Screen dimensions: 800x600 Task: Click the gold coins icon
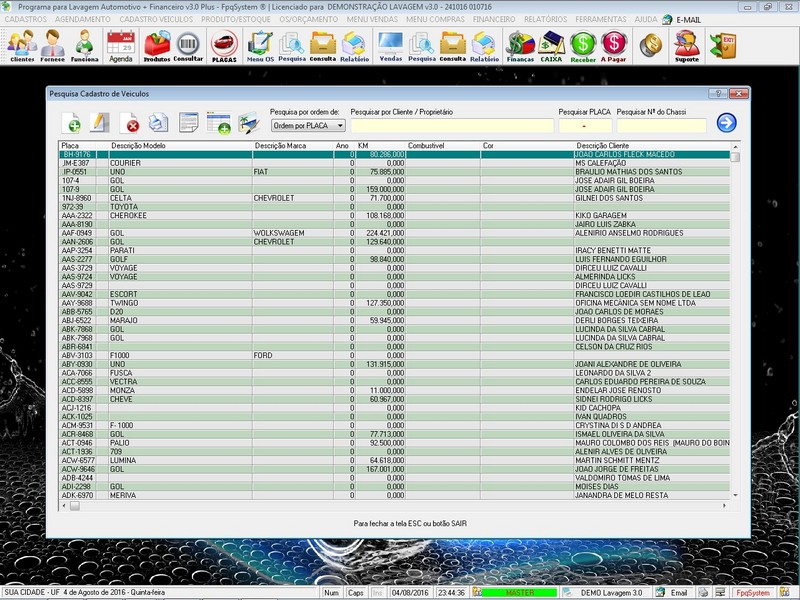651,45
